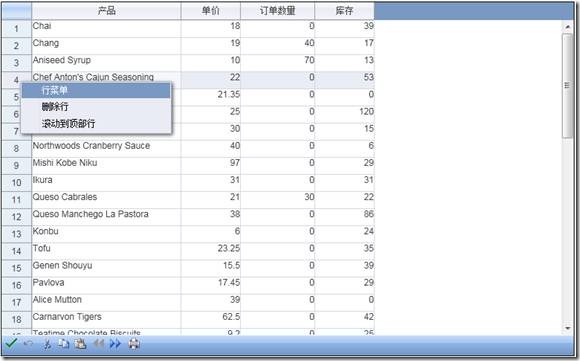580x361 pixels.
Task: Choose 删除行 from the context menu
Action: click(x=96, y=107)
